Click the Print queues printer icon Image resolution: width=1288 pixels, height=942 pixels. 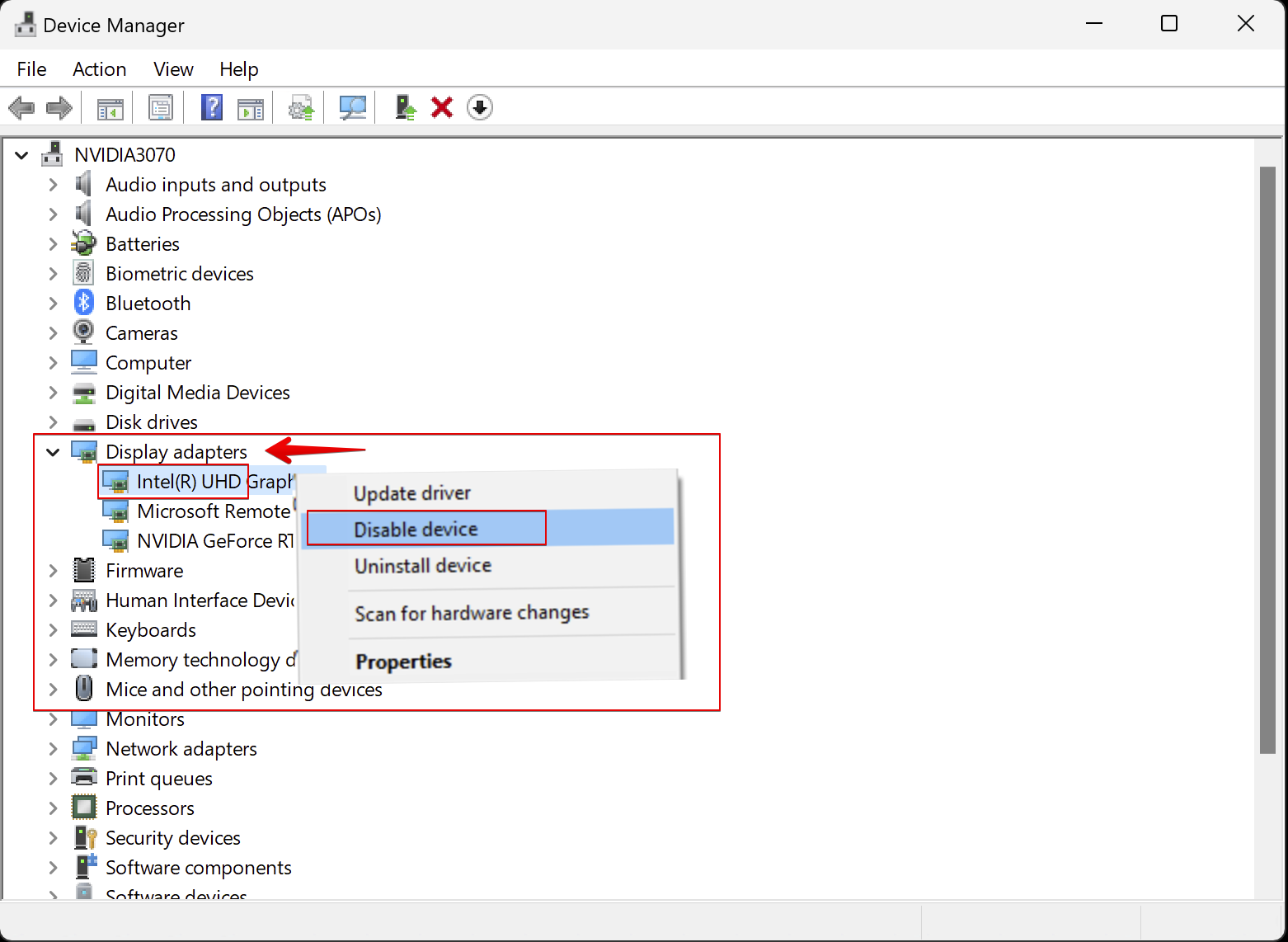pos(83,778)
